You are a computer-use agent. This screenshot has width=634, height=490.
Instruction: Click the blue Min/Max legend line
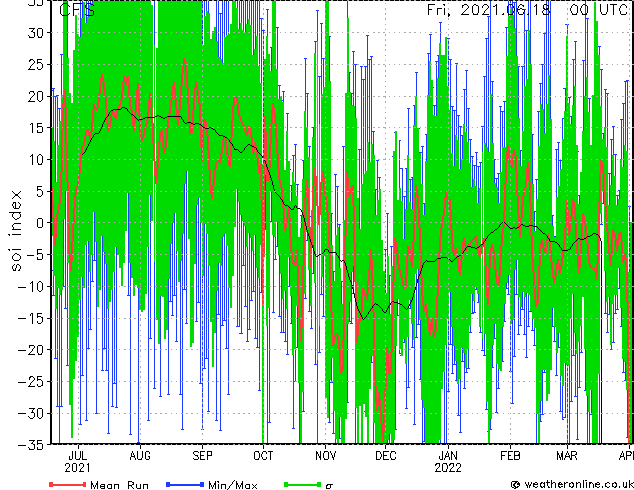click(x=185, y=484)
